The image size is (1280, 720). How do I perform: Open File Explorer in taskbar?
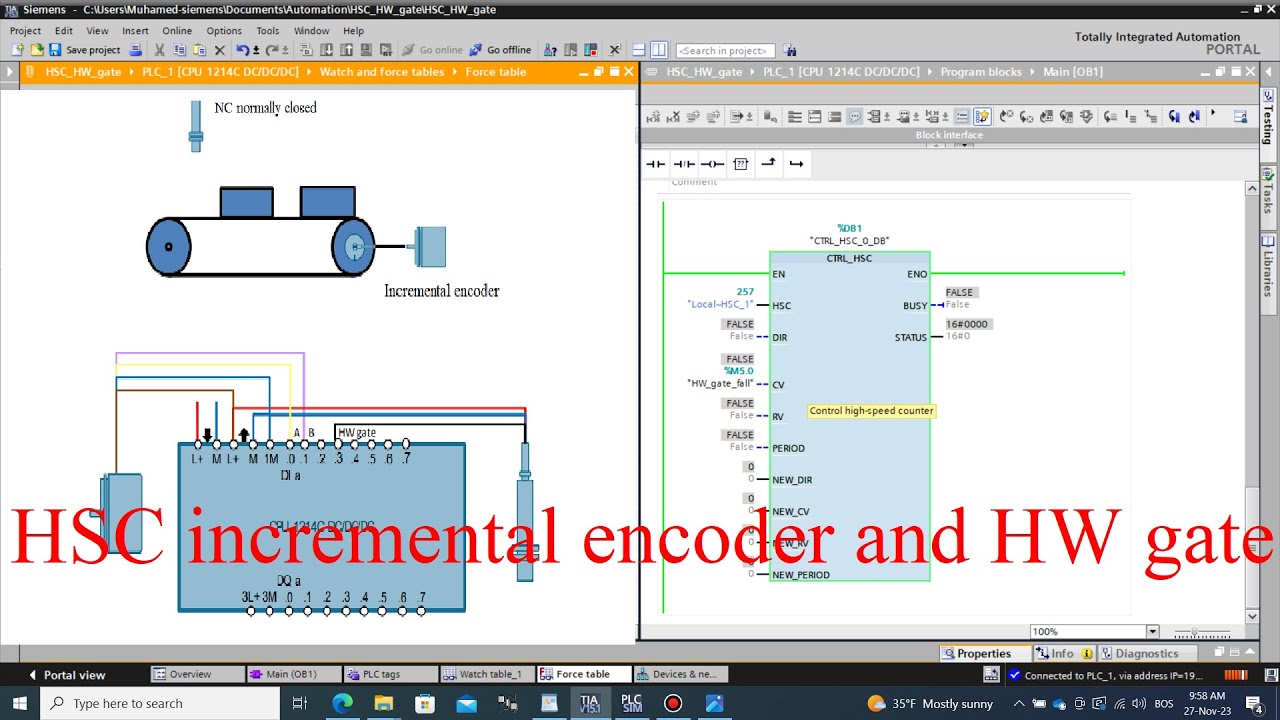[383, 703]
